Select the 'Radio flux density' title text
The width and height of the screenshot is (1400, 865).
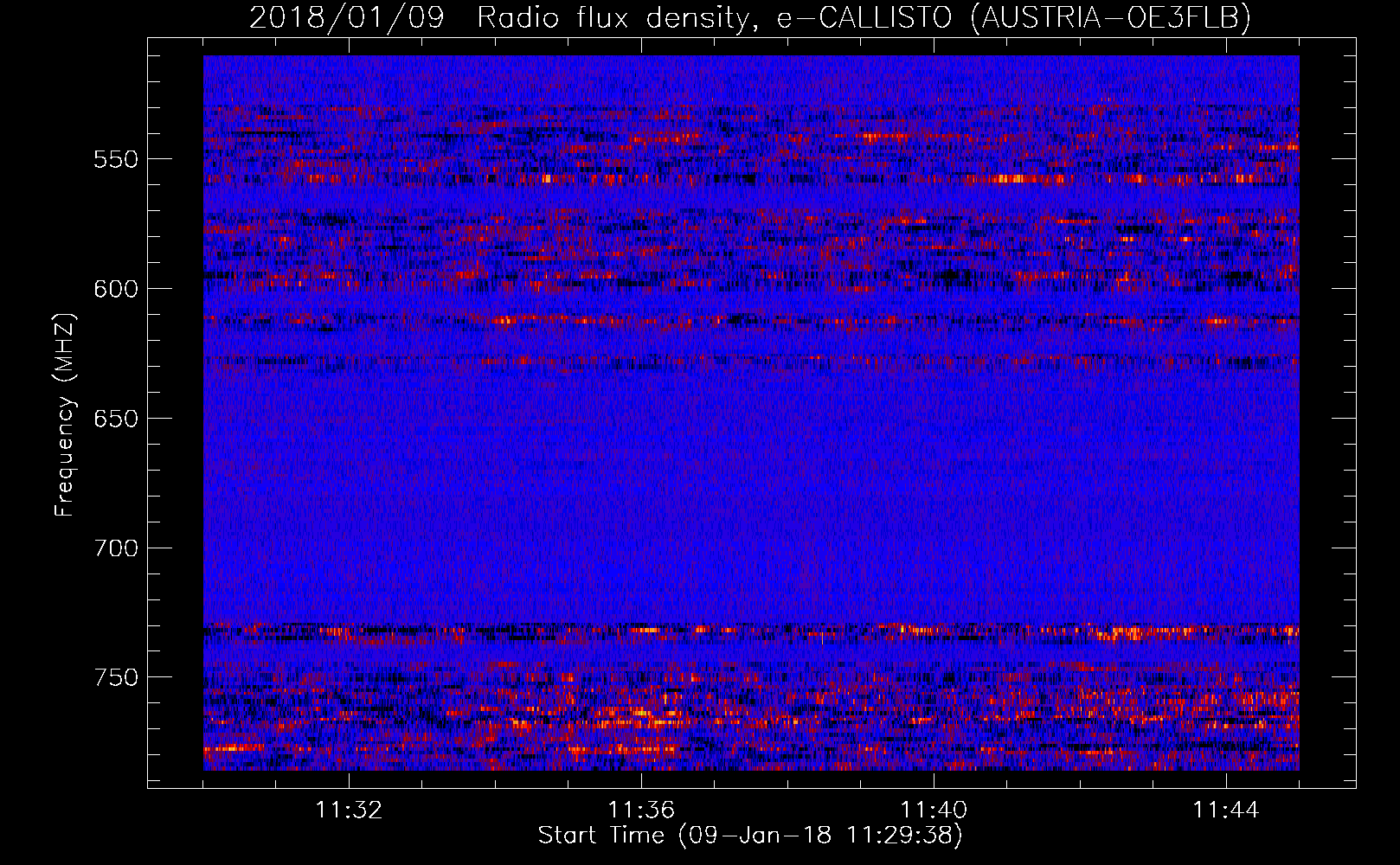pos(613,18)
